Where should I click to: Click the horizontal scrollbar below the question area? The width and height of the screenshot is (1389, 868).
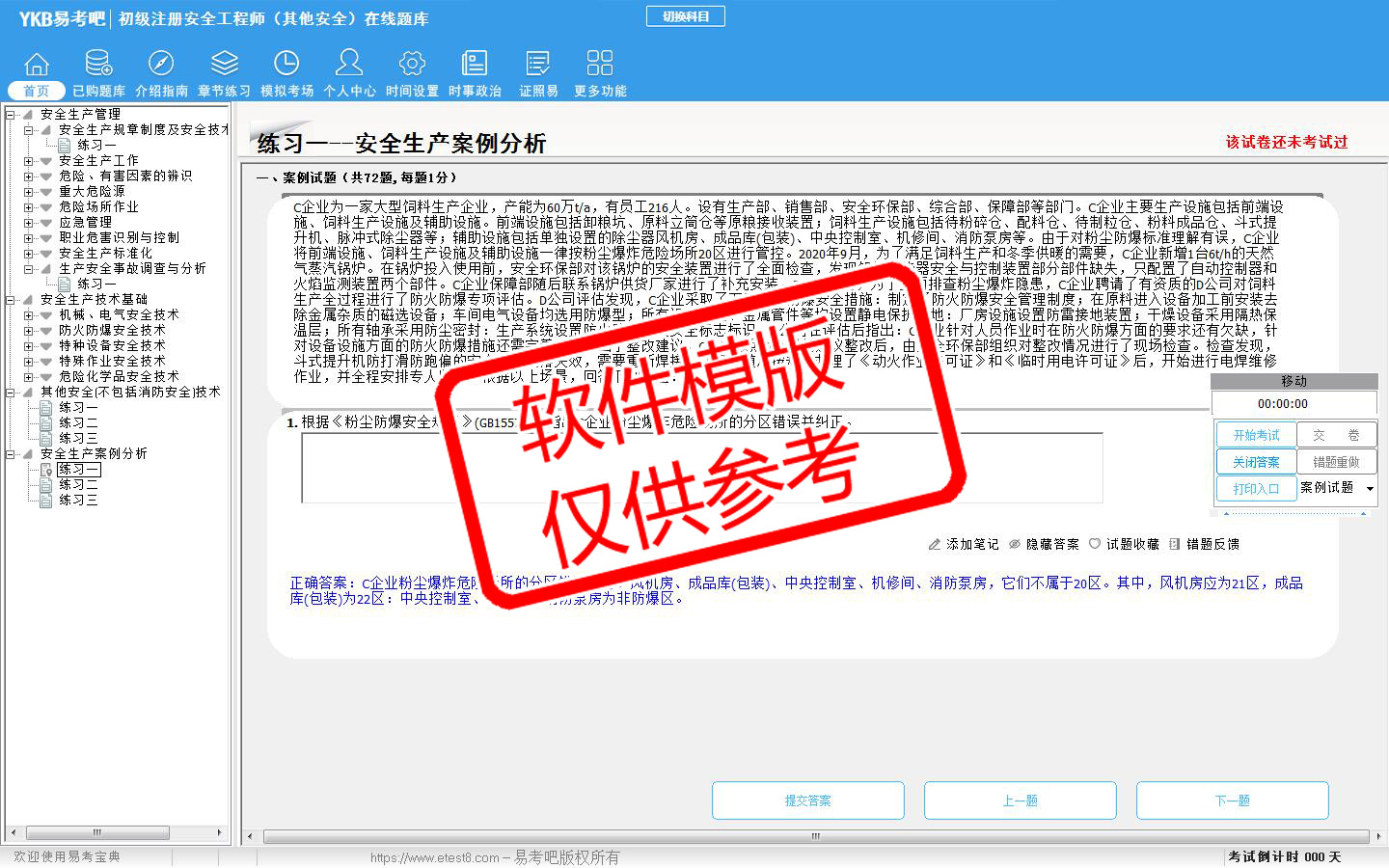[815, 836]
